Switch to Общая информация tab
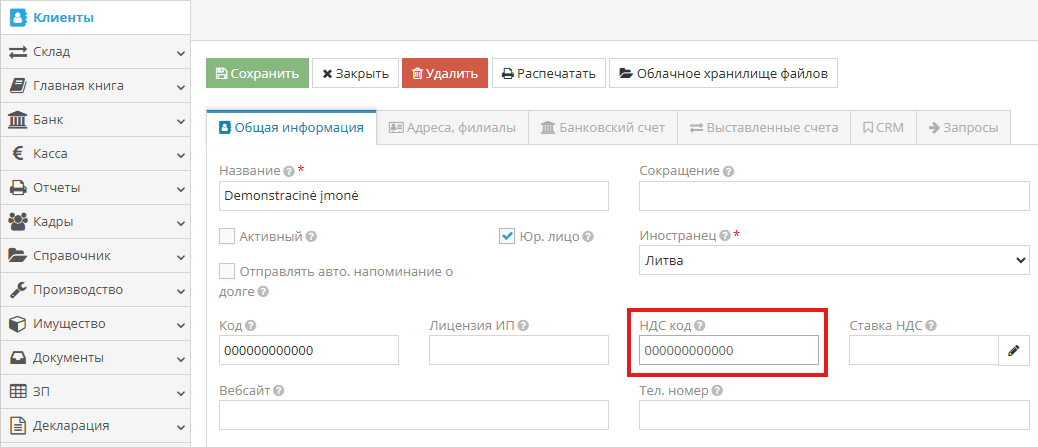1038x447 pixels. (x=291, y=128)
